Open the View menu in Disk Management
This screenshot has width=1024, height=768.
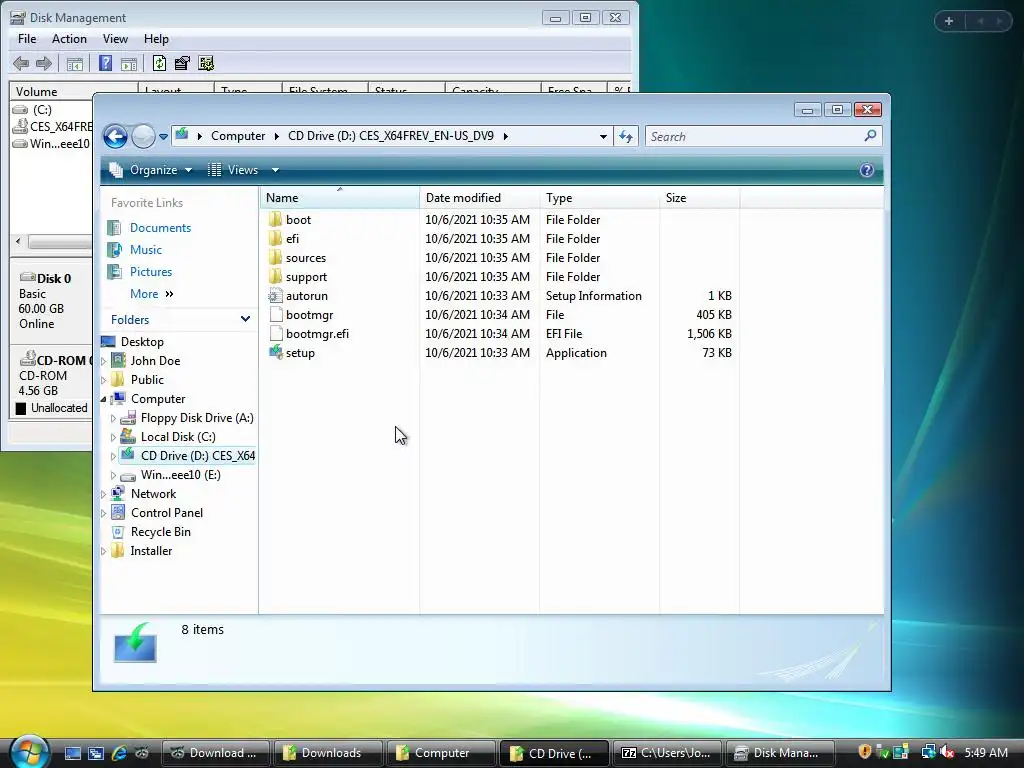click(115, 39)
